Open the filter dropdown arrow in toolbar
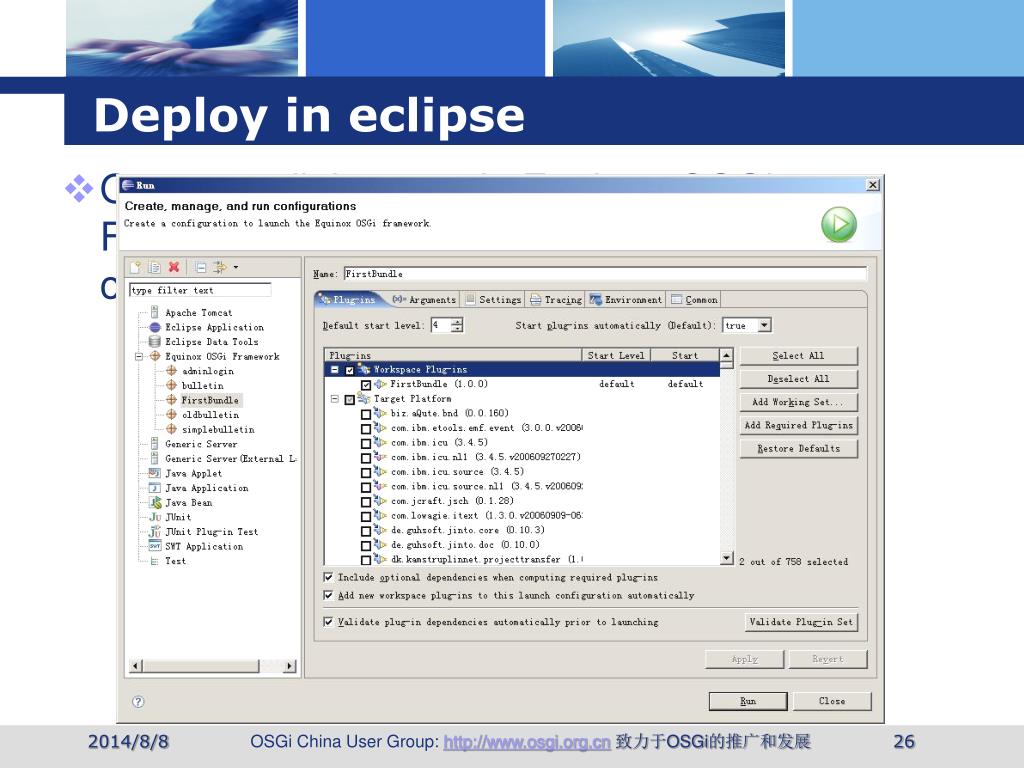This screenshot has height=768, width=1024. click(236, 267)
